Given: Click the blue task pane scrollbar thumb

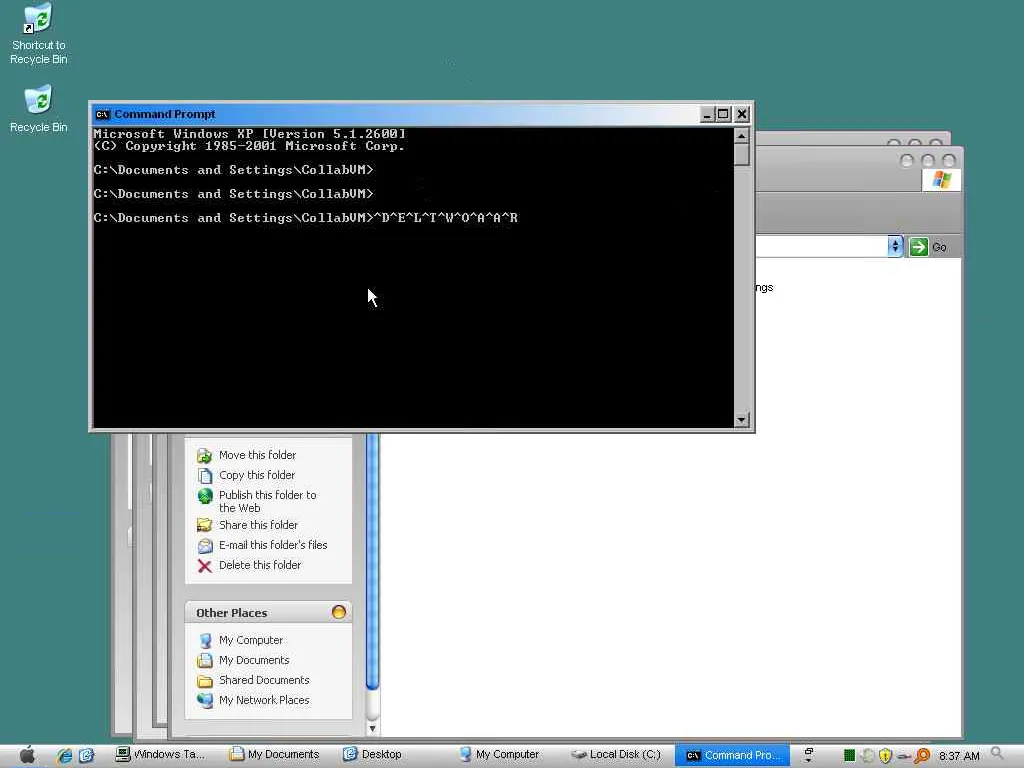Looking at the screenshot, I should pos(372,562).
